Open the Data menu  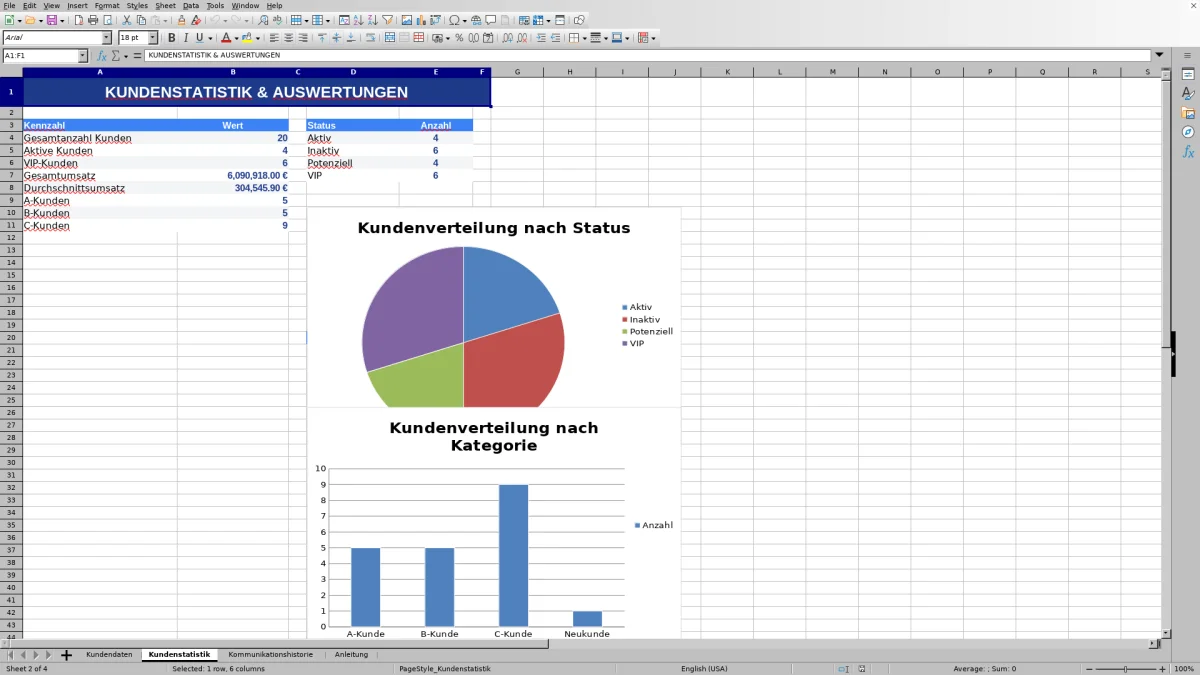pyautogui.click(x=190, y=5)
